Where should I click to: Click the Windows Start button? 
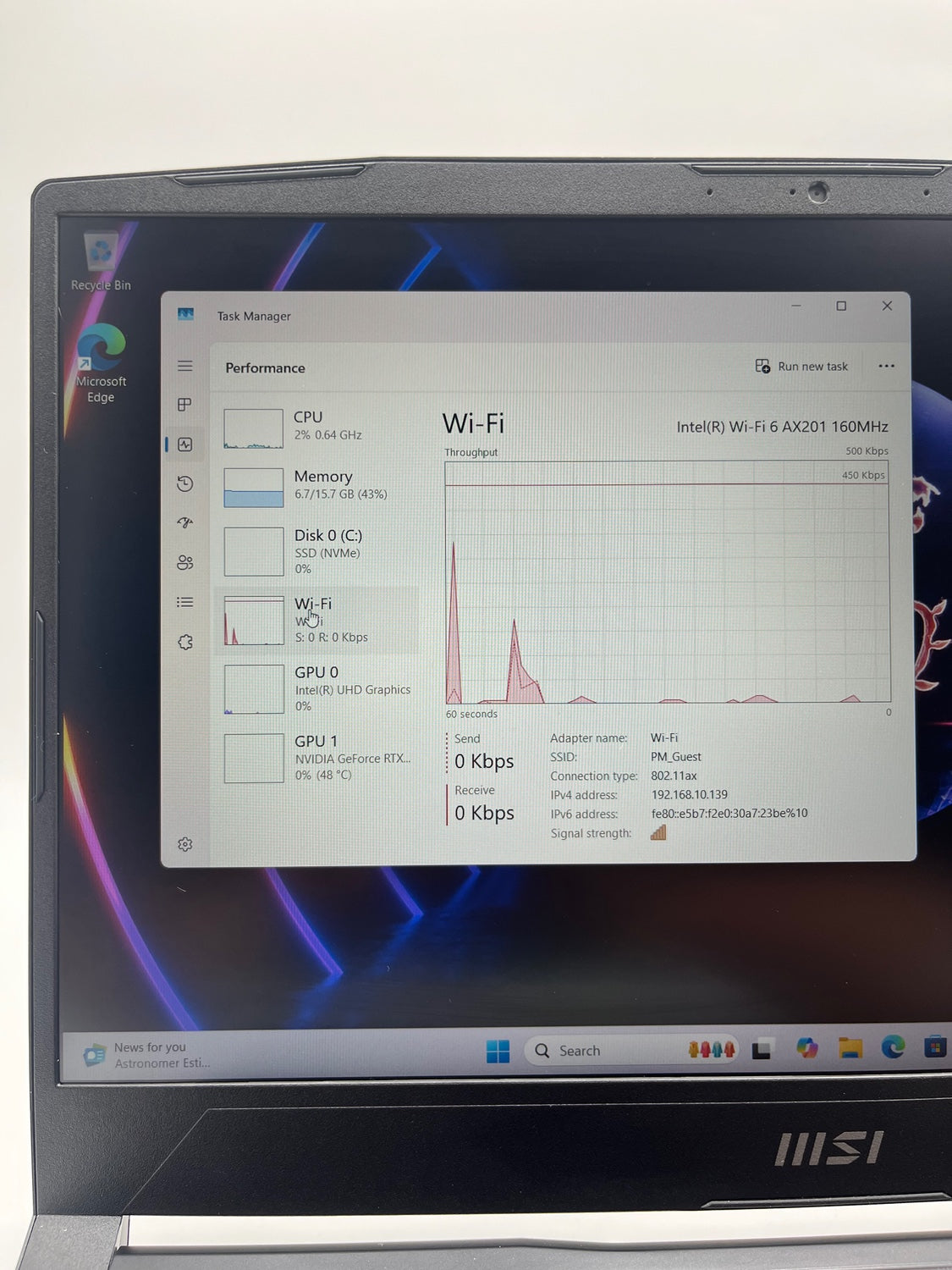pyautogui.click(x=498, y=1051)
